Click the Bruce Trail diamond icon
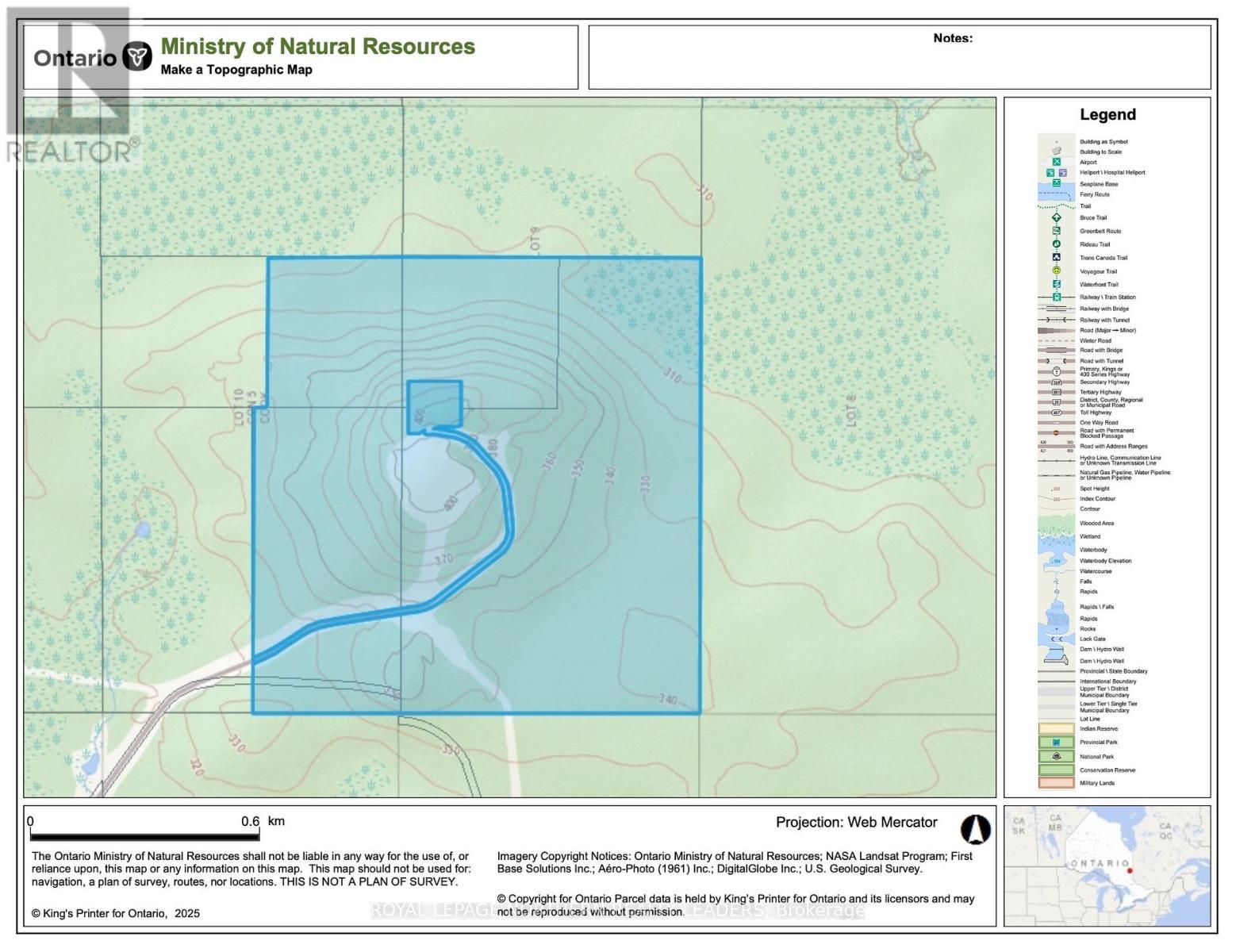 coord(1057,217)
